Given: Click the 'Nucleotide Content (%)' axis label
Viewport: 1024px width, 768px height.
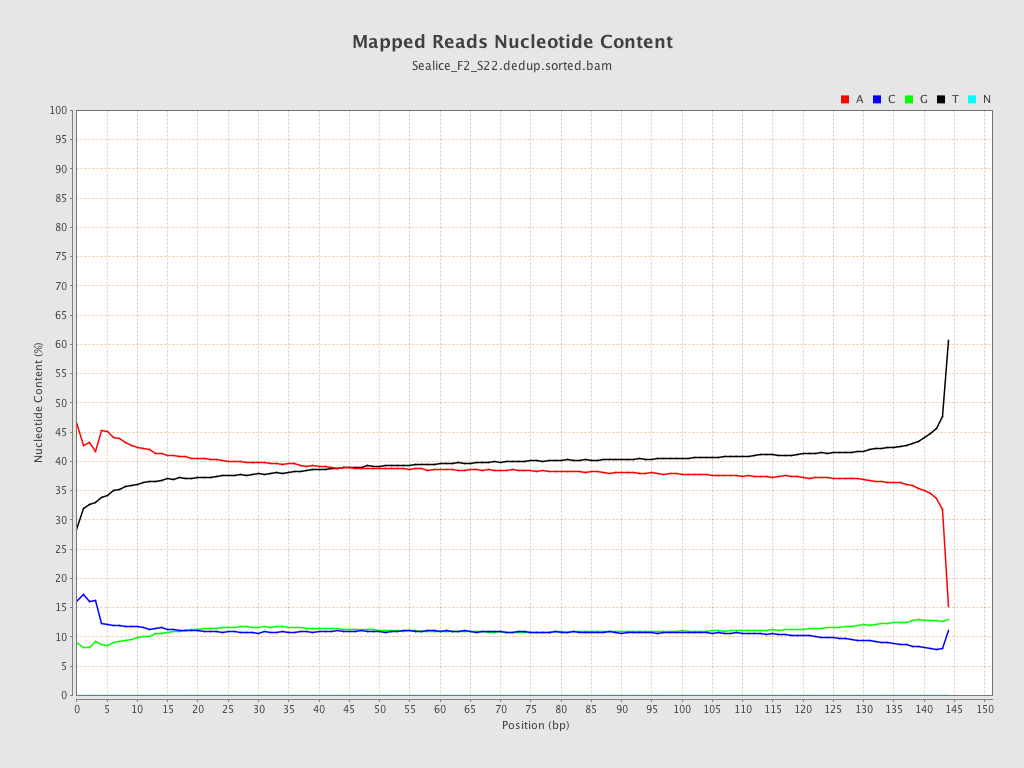Looking at the screenshot, I should [x=39, y=403].
